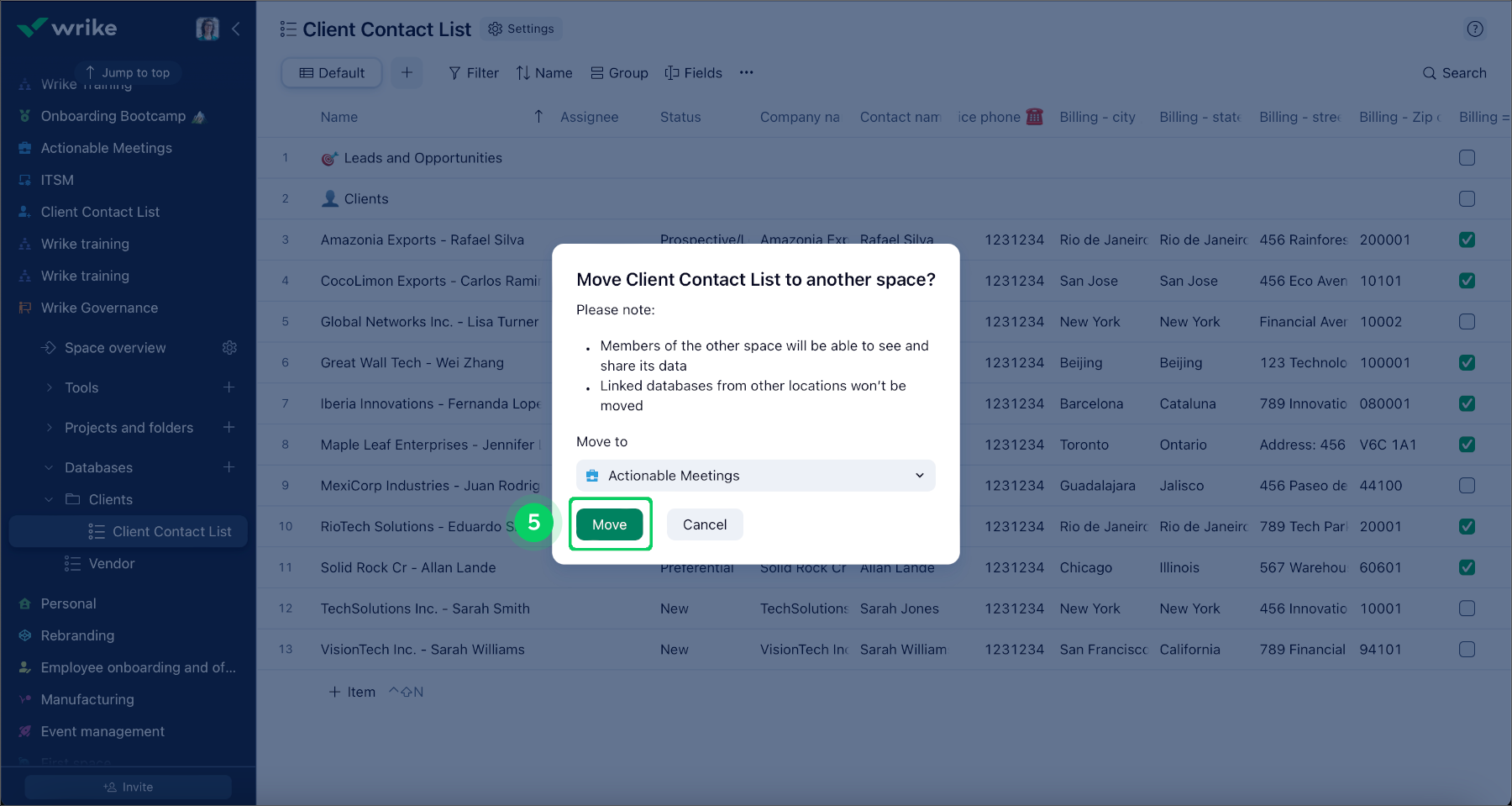Cancel the move dialog

tap(705, 524)
